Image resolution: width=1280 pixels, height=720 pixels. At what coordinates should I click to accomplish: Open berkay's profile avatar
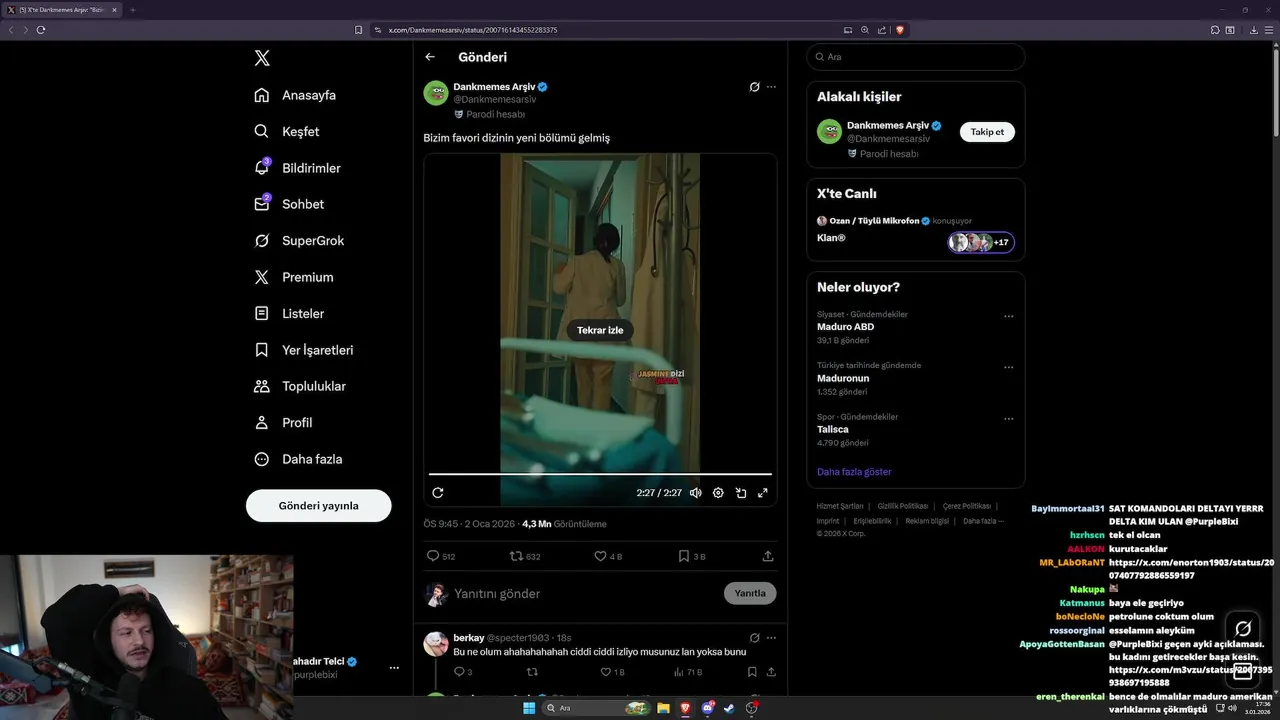coord(436,644)
